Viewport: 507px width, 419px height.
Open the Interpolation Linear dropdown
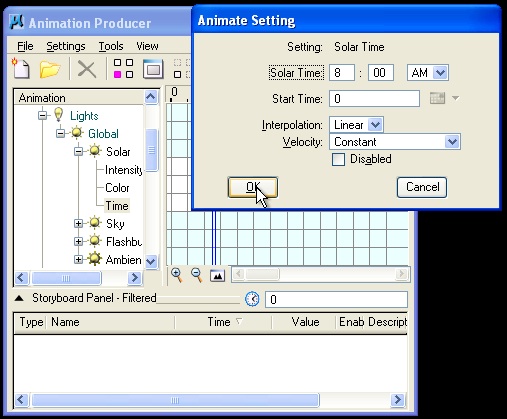pos(375,125)
